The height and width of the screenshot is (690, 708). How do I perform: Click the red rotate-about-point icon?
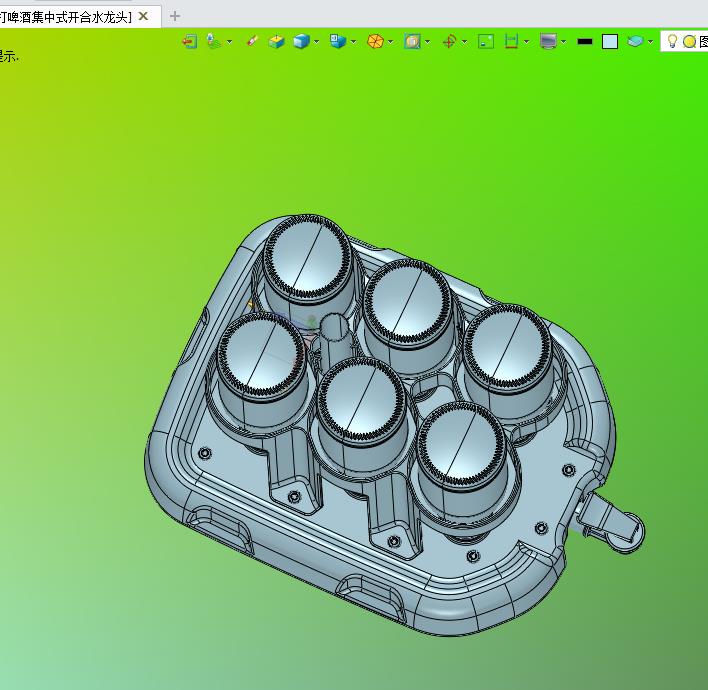click(449, 42)
